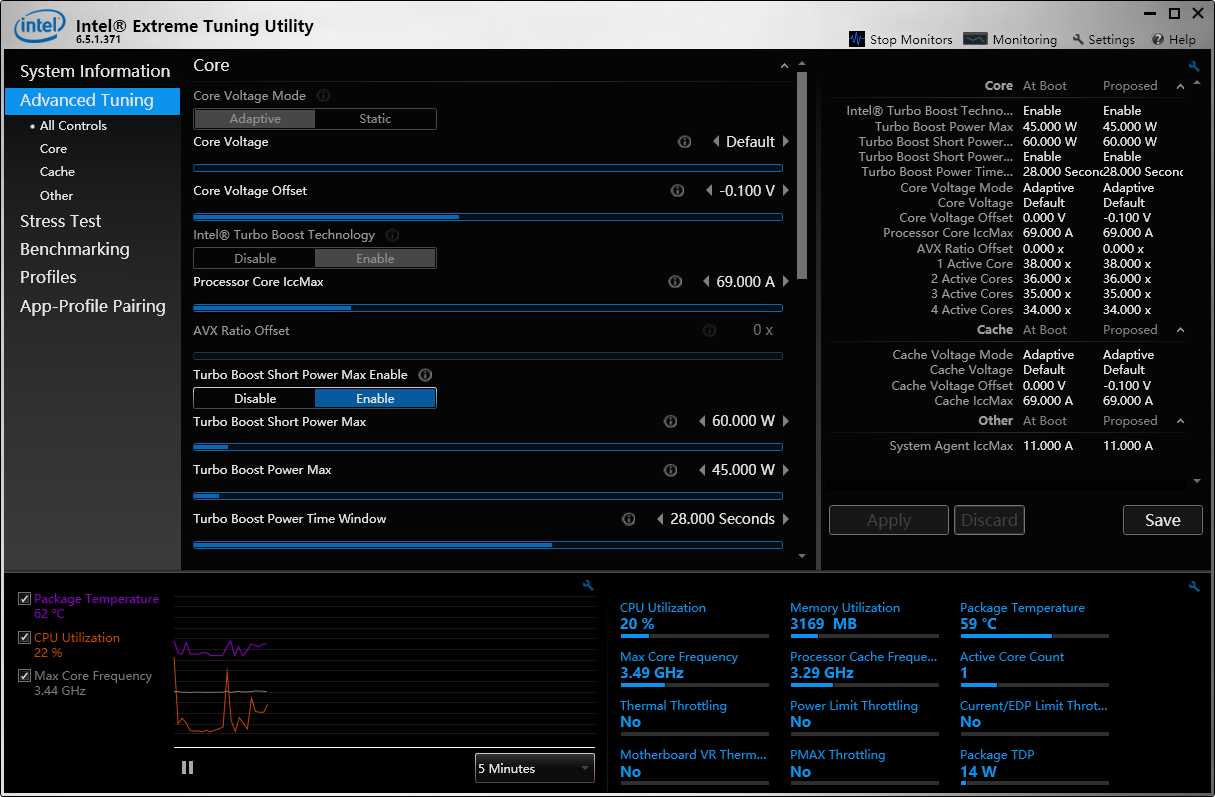Image resolution: width=1215 pixels, height=797 pixels.
Task: Show info for Core Voltage Mode
Action: tap(323, 96)
